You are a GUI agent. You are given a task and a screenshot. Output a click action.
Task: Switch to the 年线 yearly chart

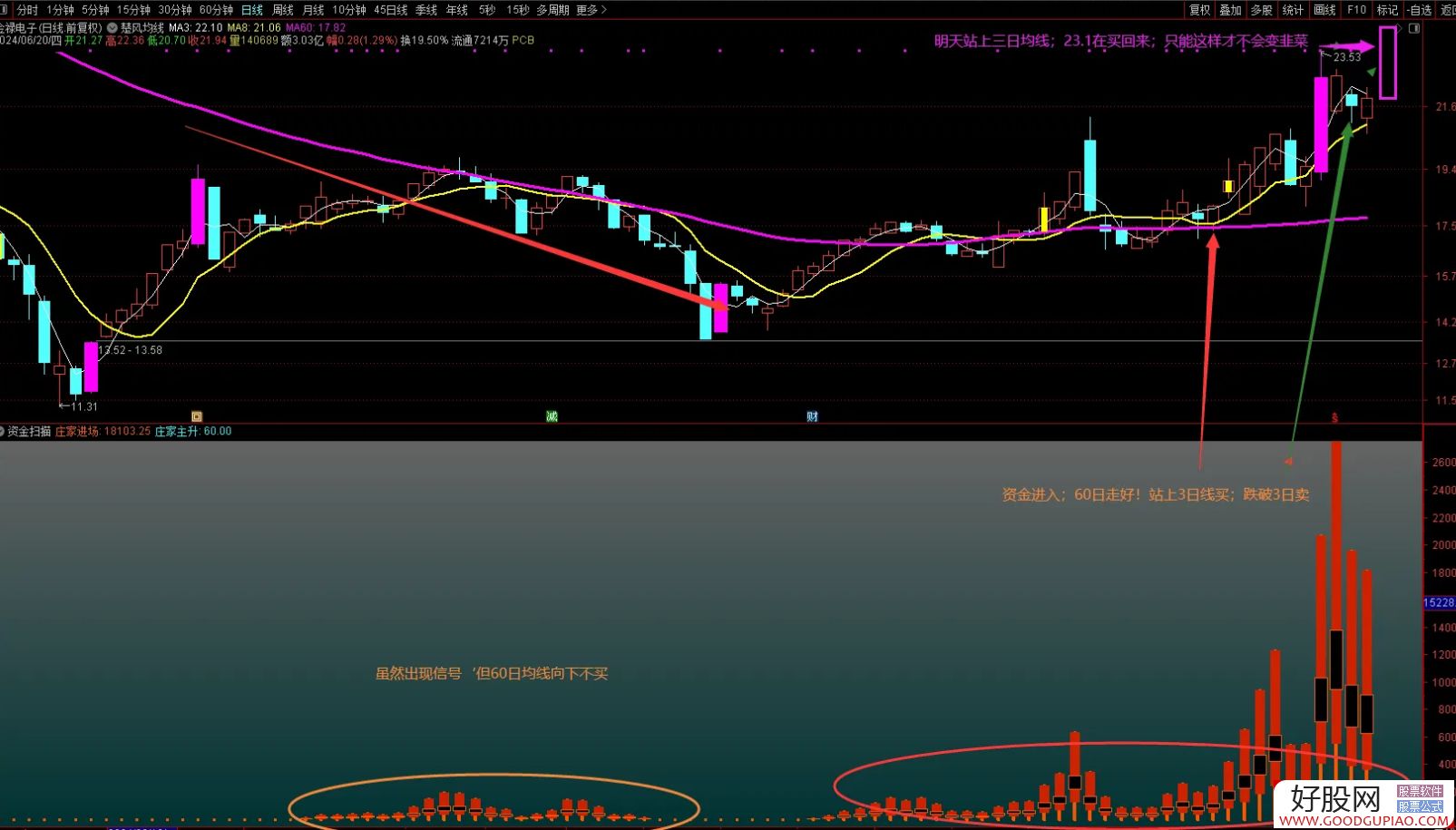click(456, 10)
